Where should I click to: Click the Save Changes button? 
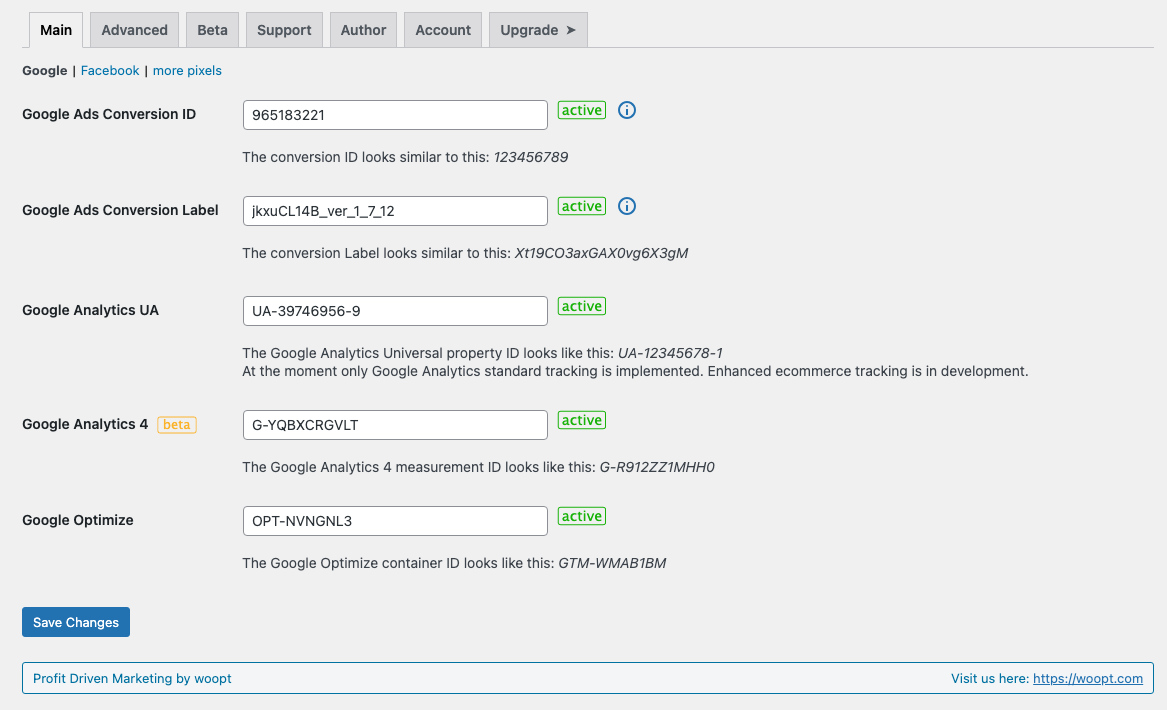(x=75, y=622)
